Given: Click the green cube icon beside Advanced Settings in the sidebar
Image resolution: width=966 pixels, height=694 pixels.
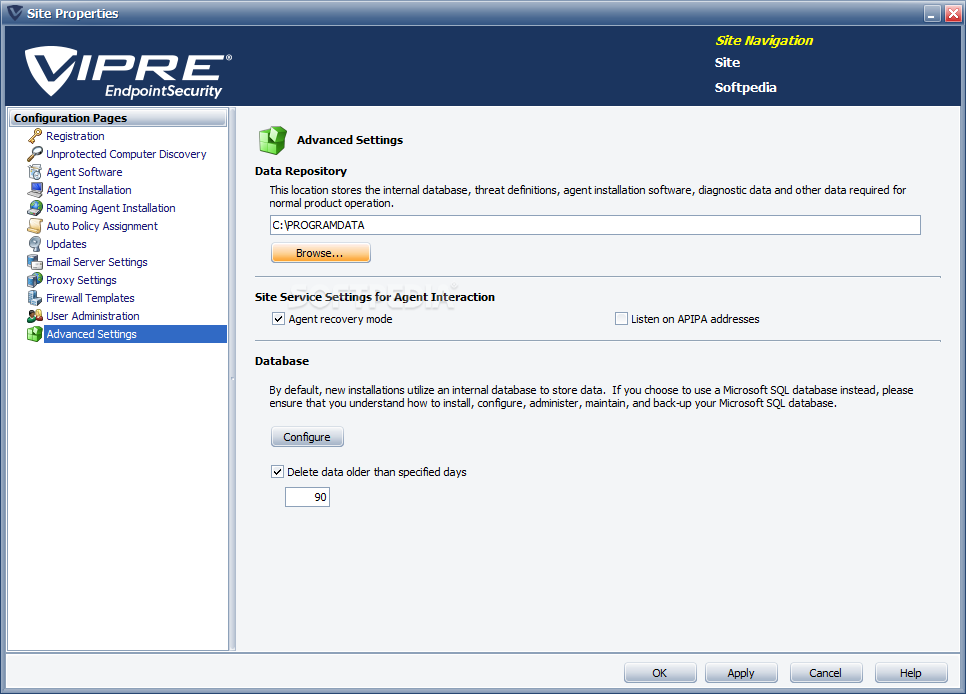Looking at the screenshot, I should [x=35, y=333].
